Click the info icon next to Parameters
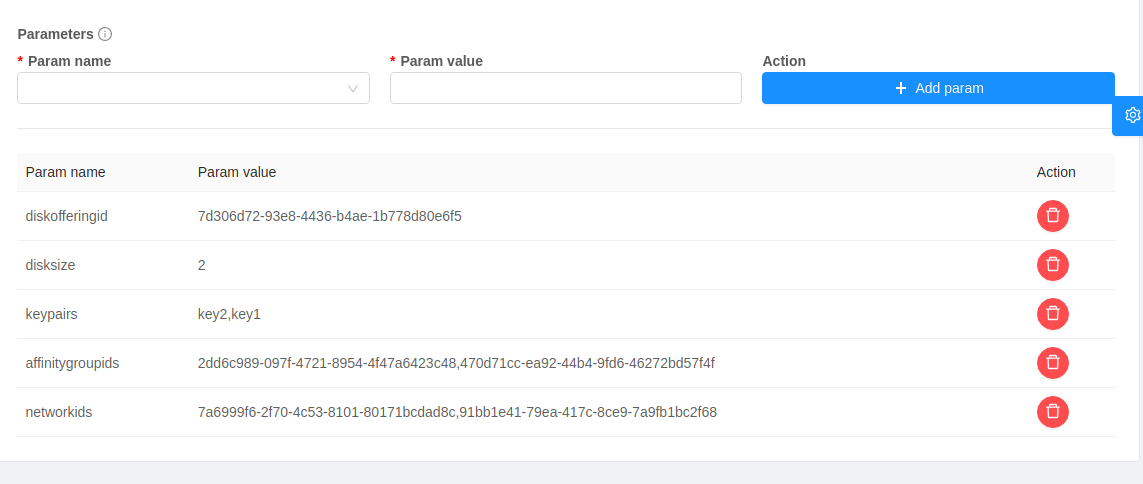The width and height of the screenshot is (1143, 484). tap(105, 34)
